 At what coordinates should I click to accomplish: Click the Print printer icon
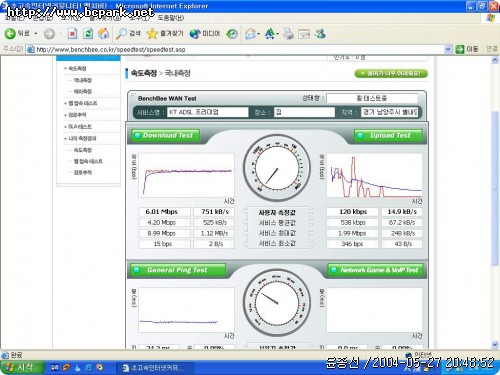289,33
